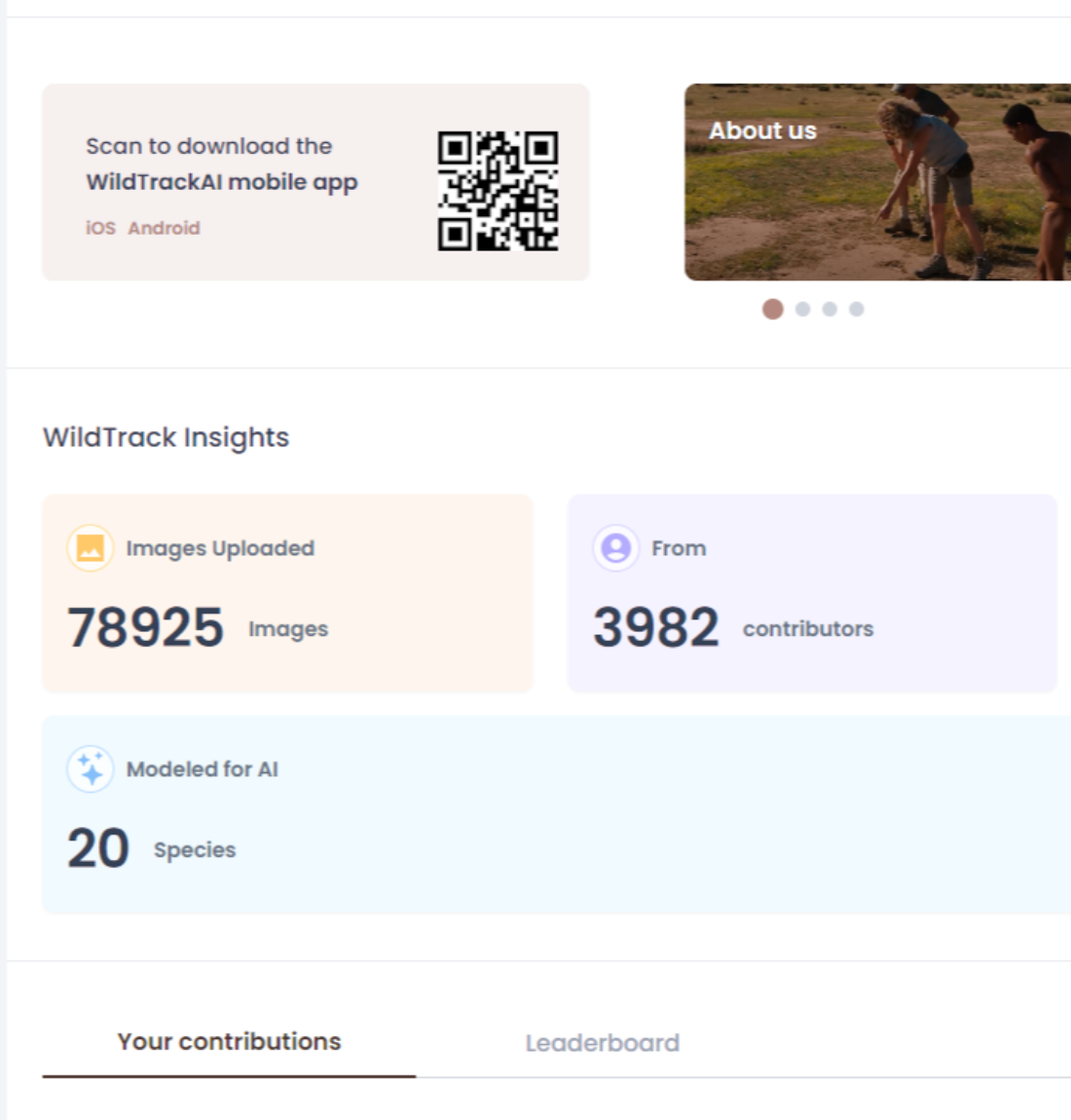The image size is (1071, 1120).
Task: Select the fourth carousel dot
Action: tap(857, 310)
